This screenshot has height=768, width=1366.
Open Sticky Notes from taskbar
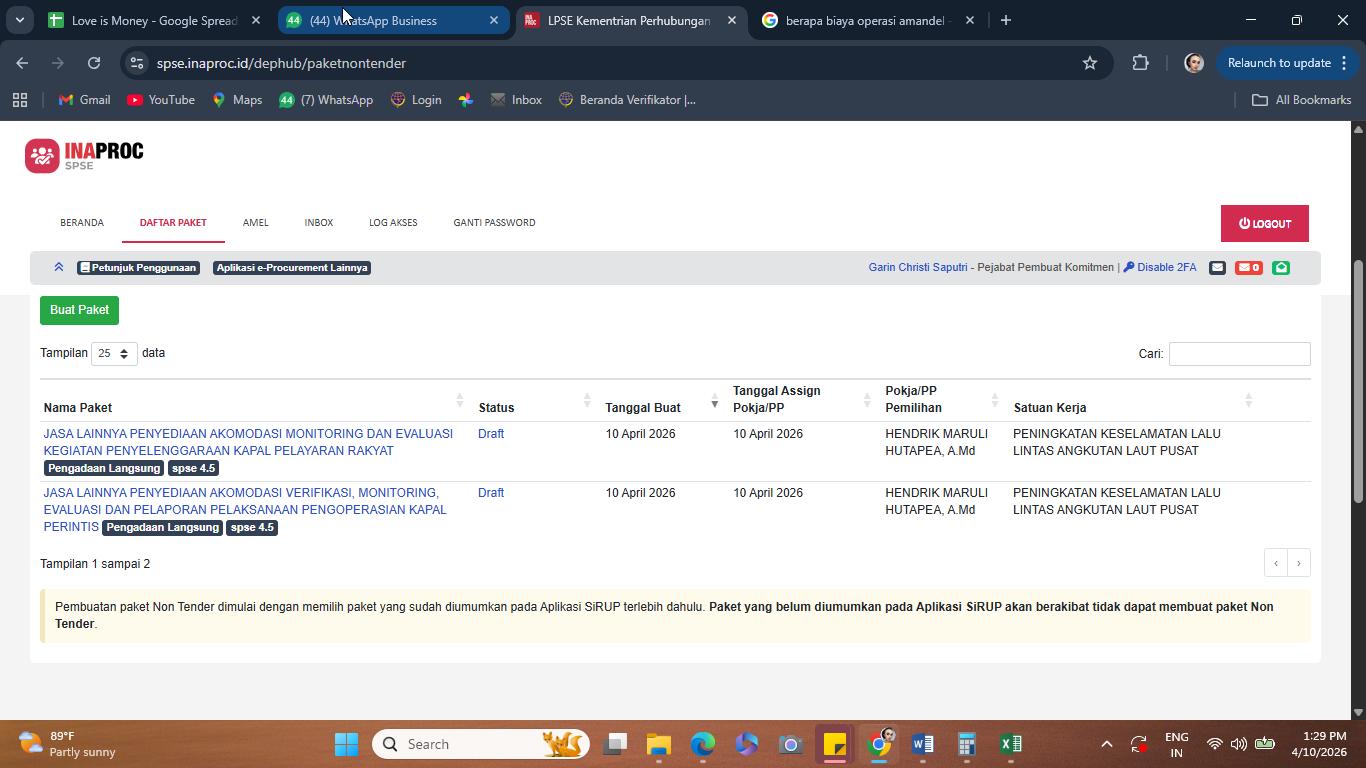(x=835, y=744)
